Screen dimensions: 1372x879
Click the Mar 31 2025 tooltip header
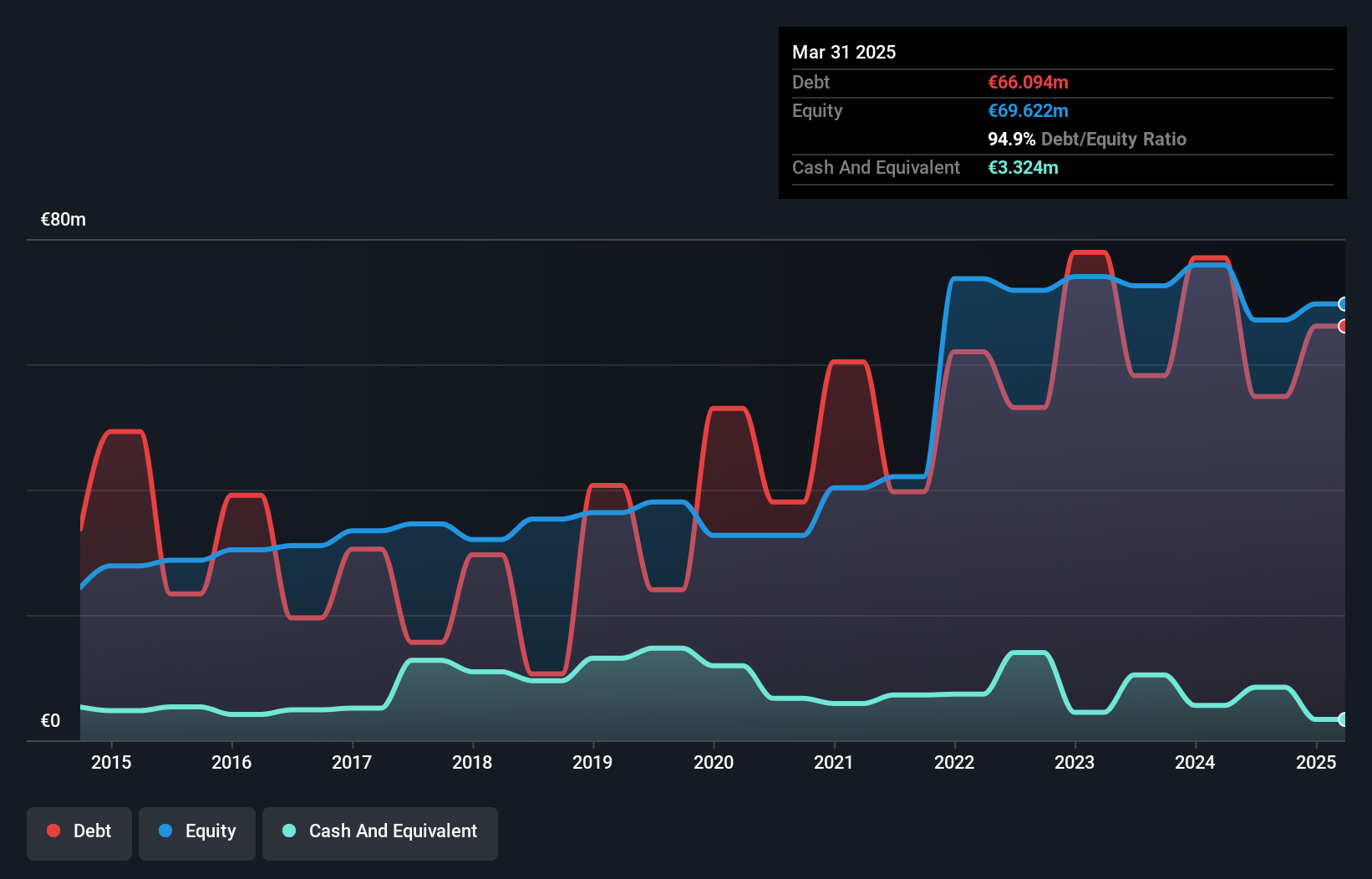click(x=844, y=52)
